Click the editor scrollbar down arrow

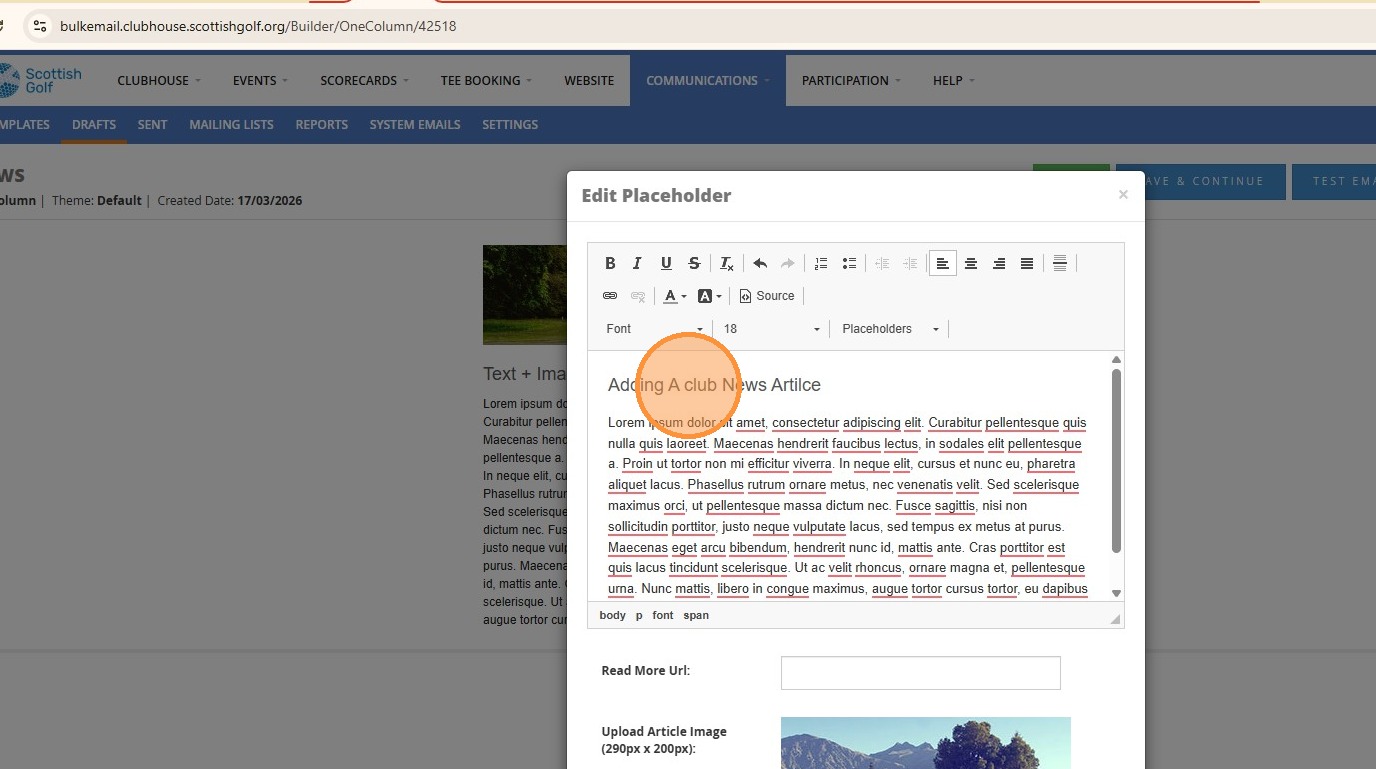click(x=1116, y=593)
